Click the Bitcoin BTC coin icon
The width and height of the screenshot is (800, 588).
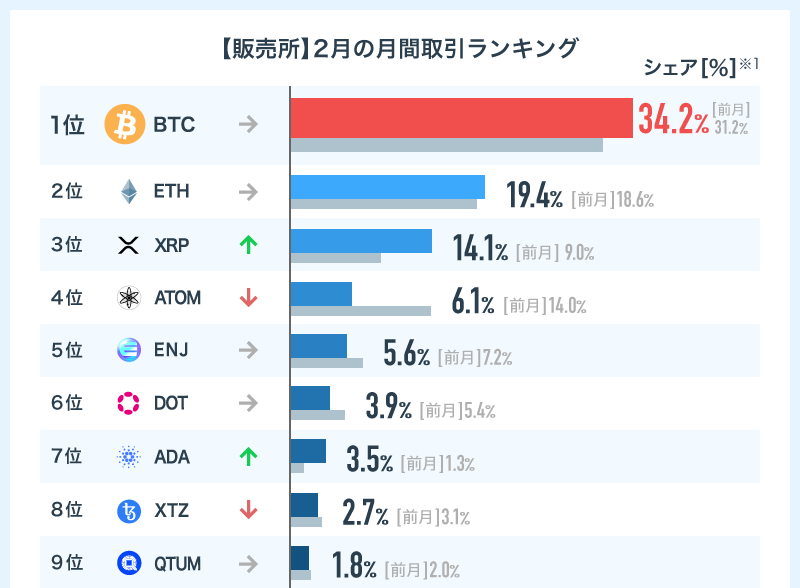tap(125, 125)
